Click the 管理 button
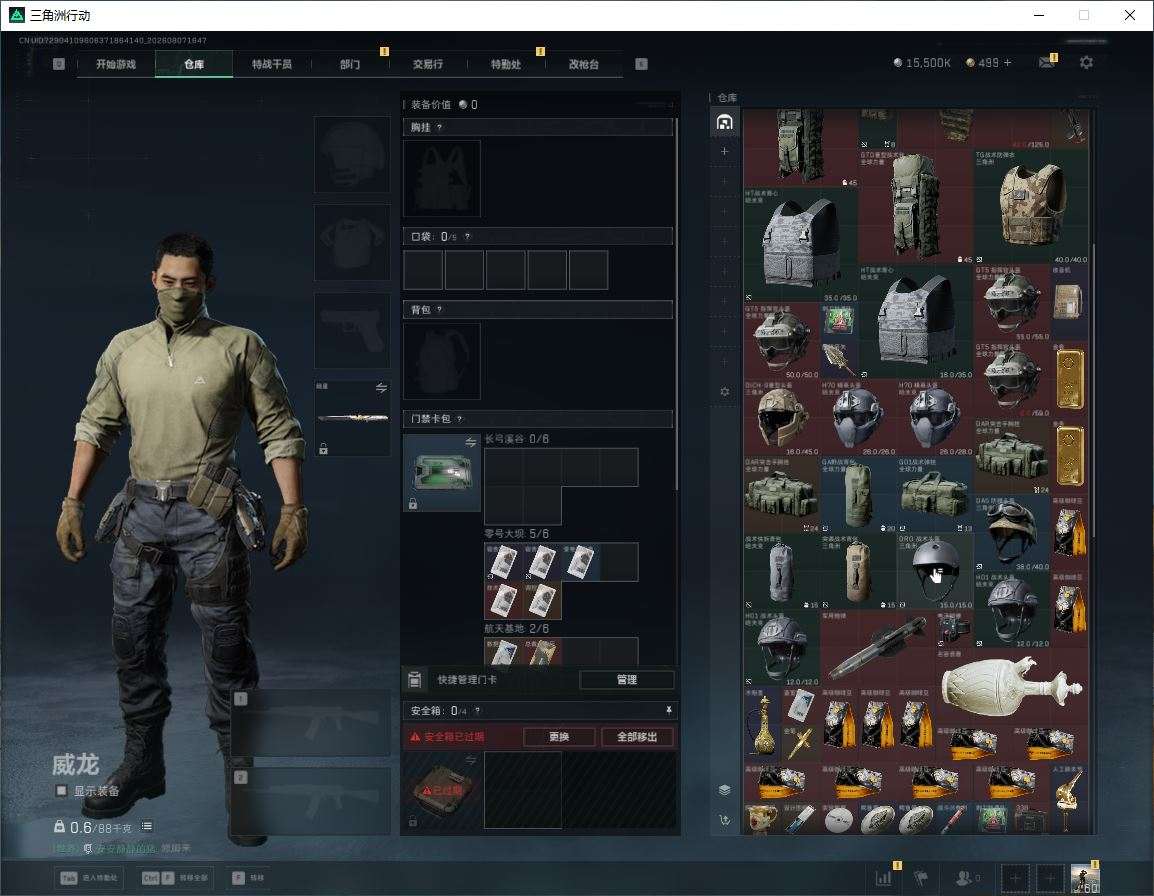This screenshot has width=1154, height=896. [x=627, y=680]
